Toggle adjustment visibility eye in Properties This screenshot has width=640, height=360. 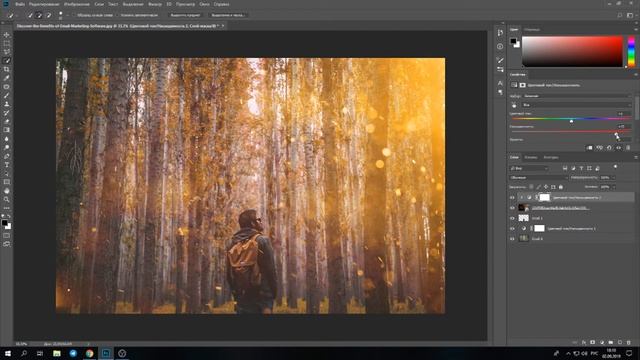pos(619,148)
